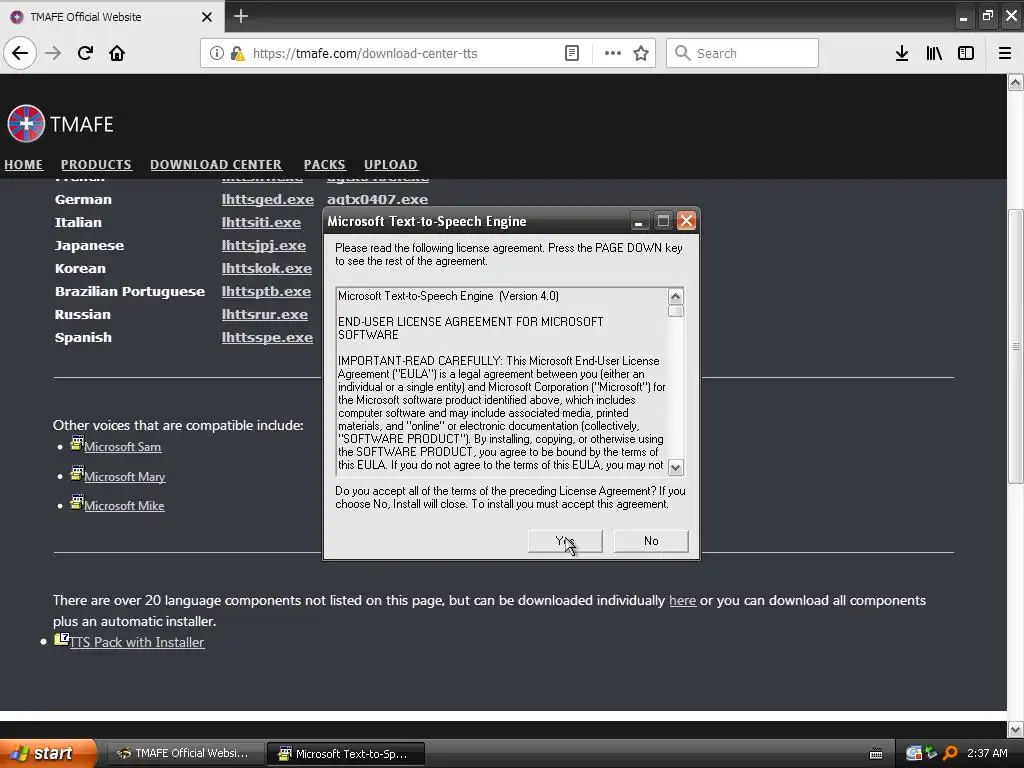The image size is (1024, 768).
Task: Open the page actions three-dots menu
Action: [x=613, y=53]
